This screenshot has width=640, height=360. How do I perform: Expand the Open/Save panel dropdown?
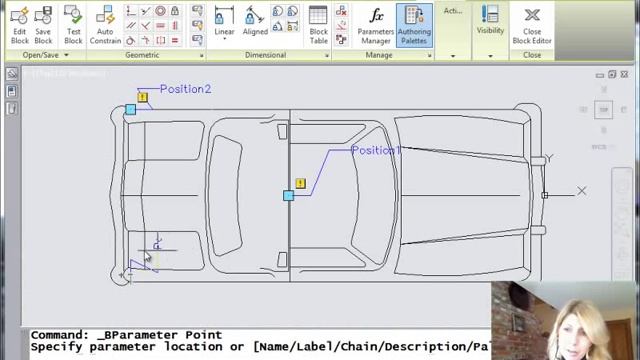(x=67, y=55)
